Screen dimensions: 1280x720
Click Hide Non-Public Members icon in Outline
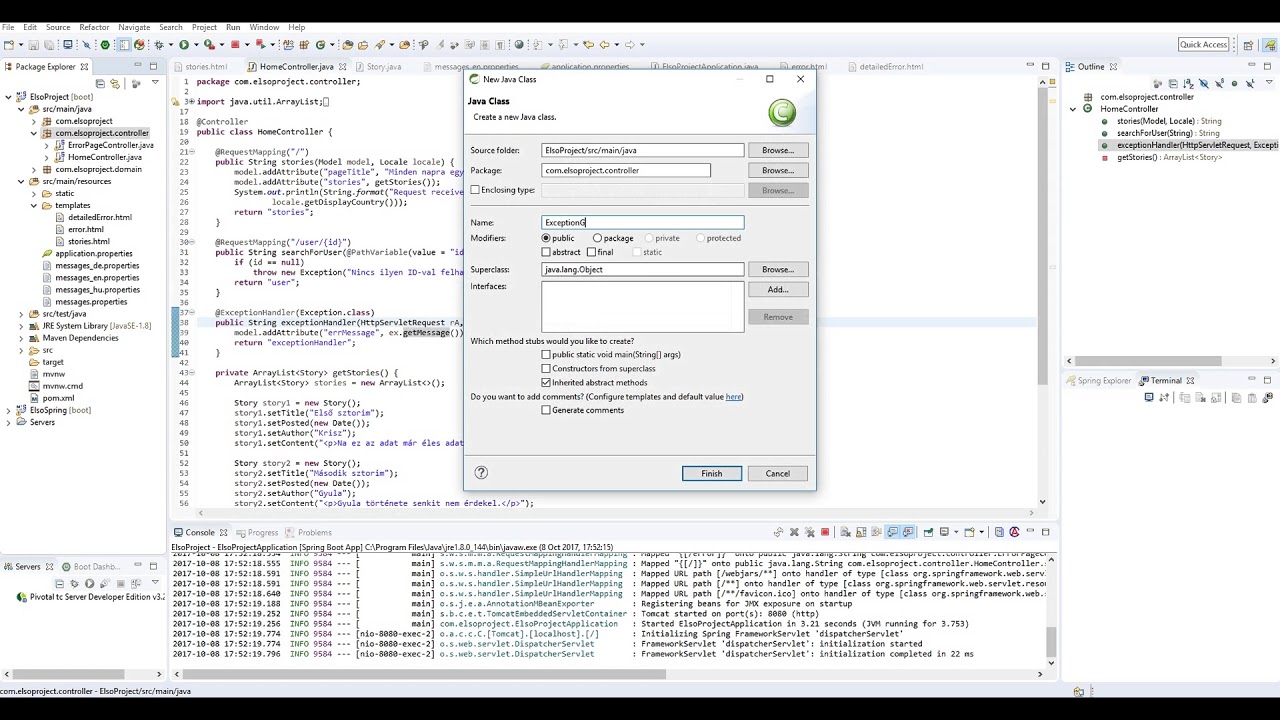coord(1234,83)
